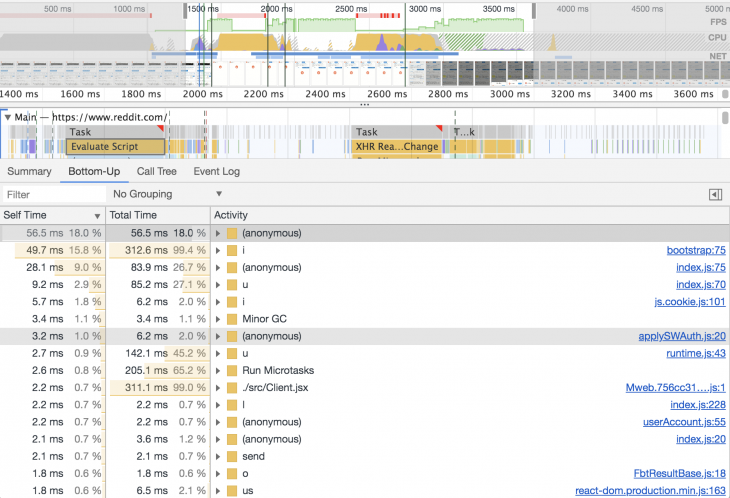Open the No Grouping dropdown
Screen dimensions: 730x498
point(167,194)
